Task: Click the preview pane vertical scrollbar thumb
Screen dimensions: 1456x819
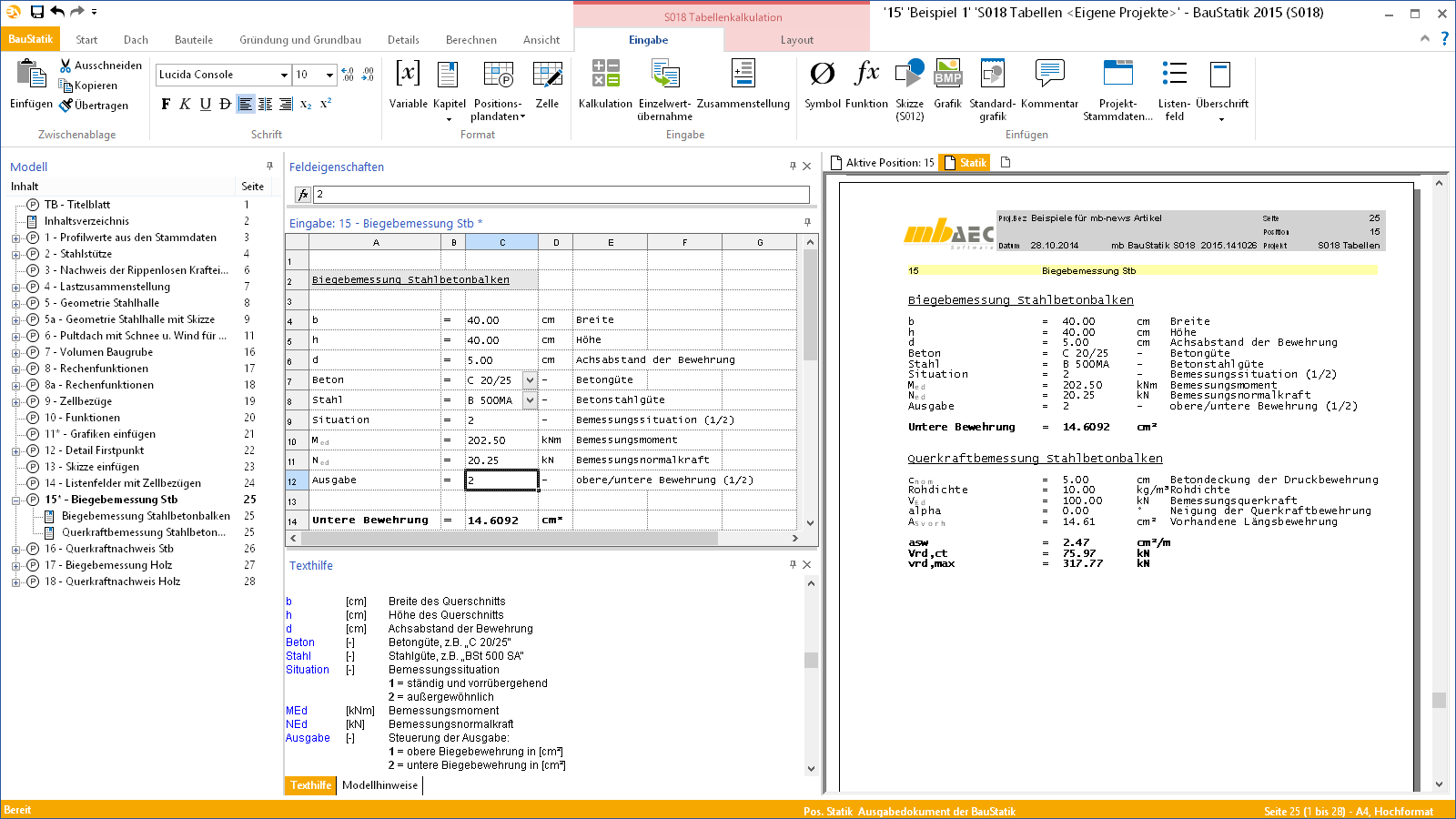Action: [x=1439, y=700]
